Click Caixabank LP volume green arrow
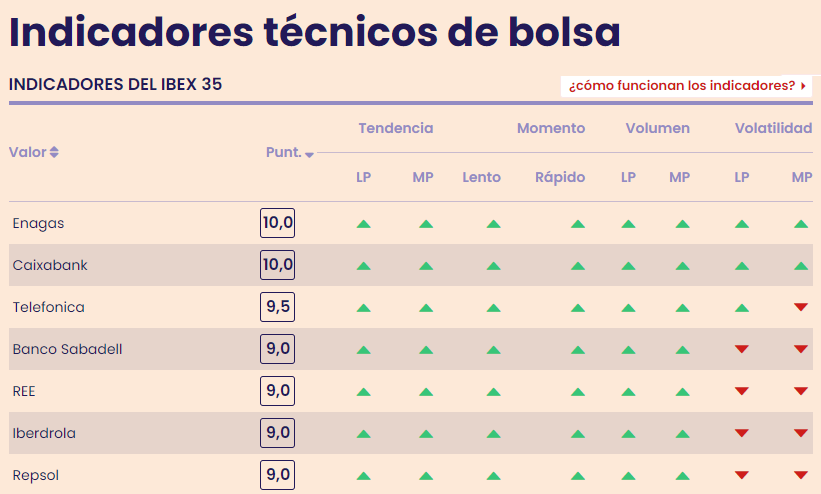 628,266
